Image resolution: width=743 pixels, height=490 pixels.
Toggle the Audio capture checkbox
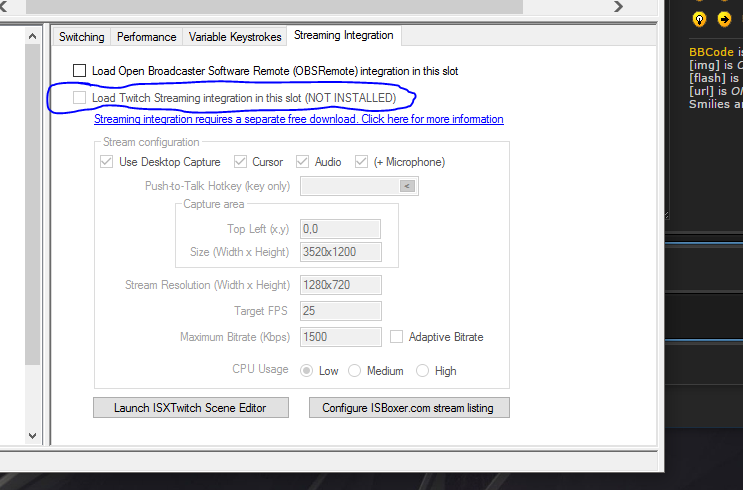(302, 162)
